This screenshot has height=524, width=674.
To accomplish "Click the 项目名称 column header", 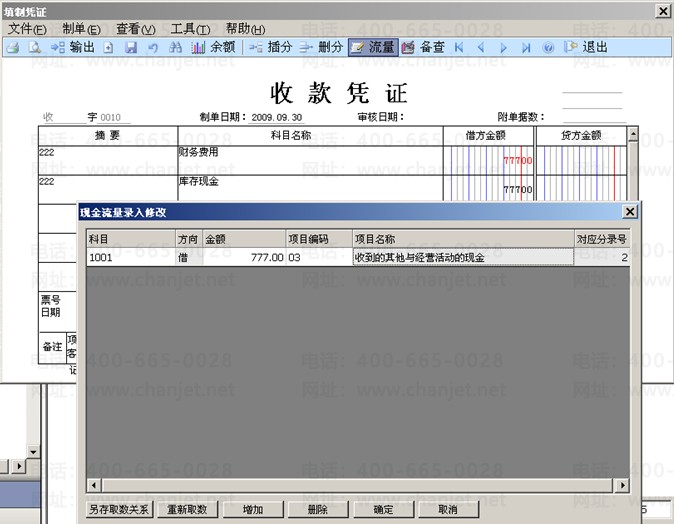I will pyautogui.click(x=463, y=239).
